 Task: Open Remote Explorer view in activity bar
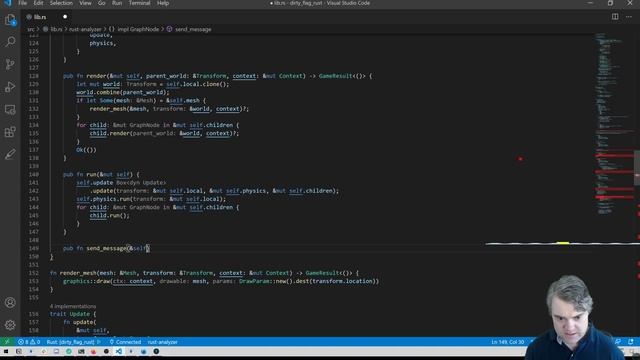[10, 109]
